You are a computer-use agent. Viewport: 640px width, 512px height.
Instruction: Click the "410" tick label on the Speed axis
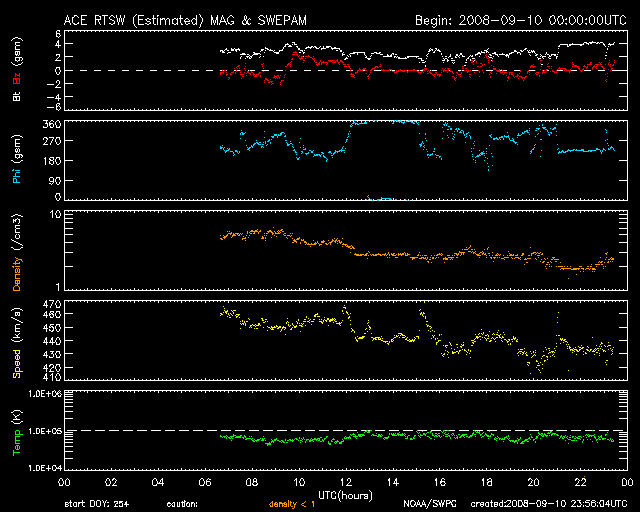pos(52,377)
